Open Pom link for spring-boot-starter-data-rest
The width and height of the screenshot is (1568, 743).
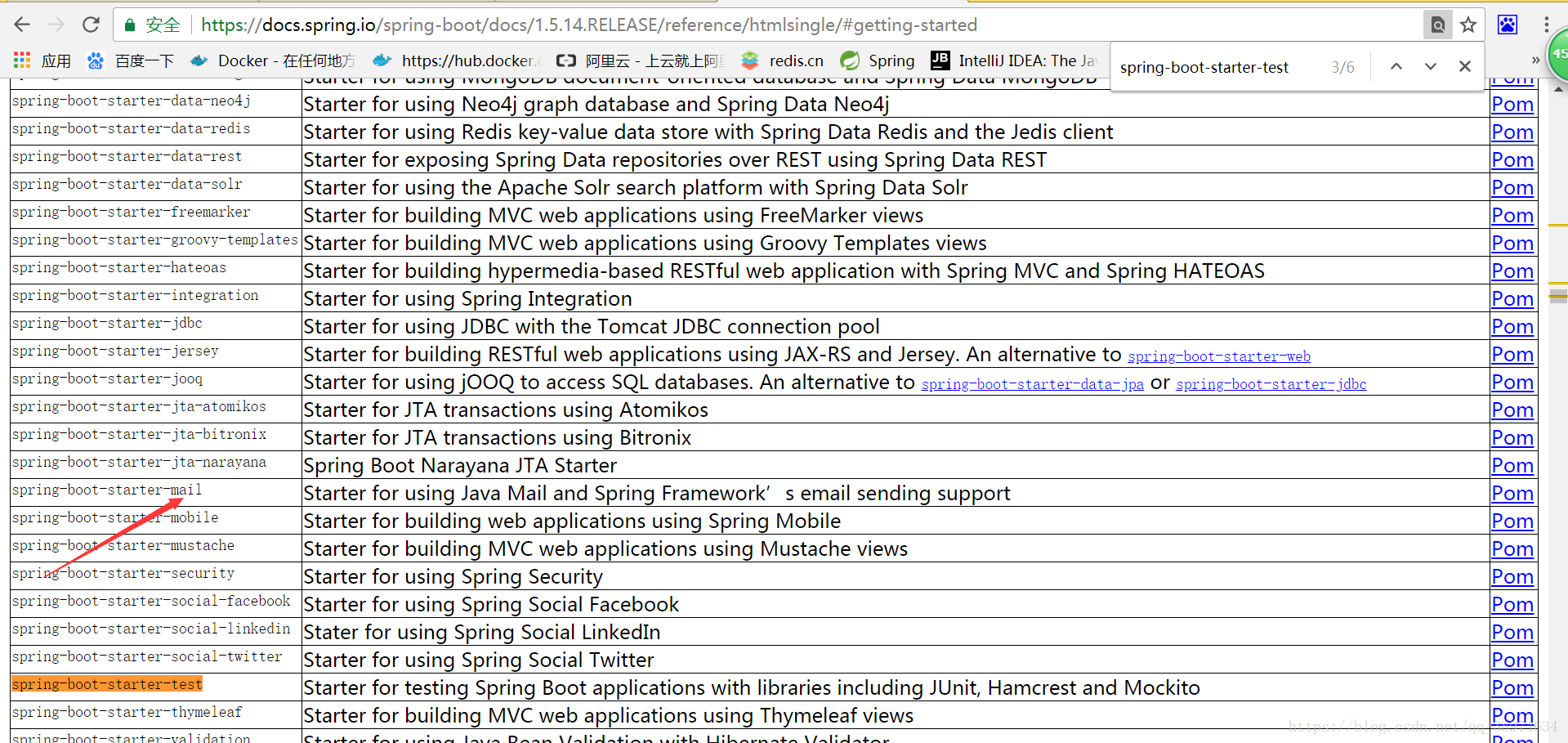pyautogui.click(x=1512, y=160)
